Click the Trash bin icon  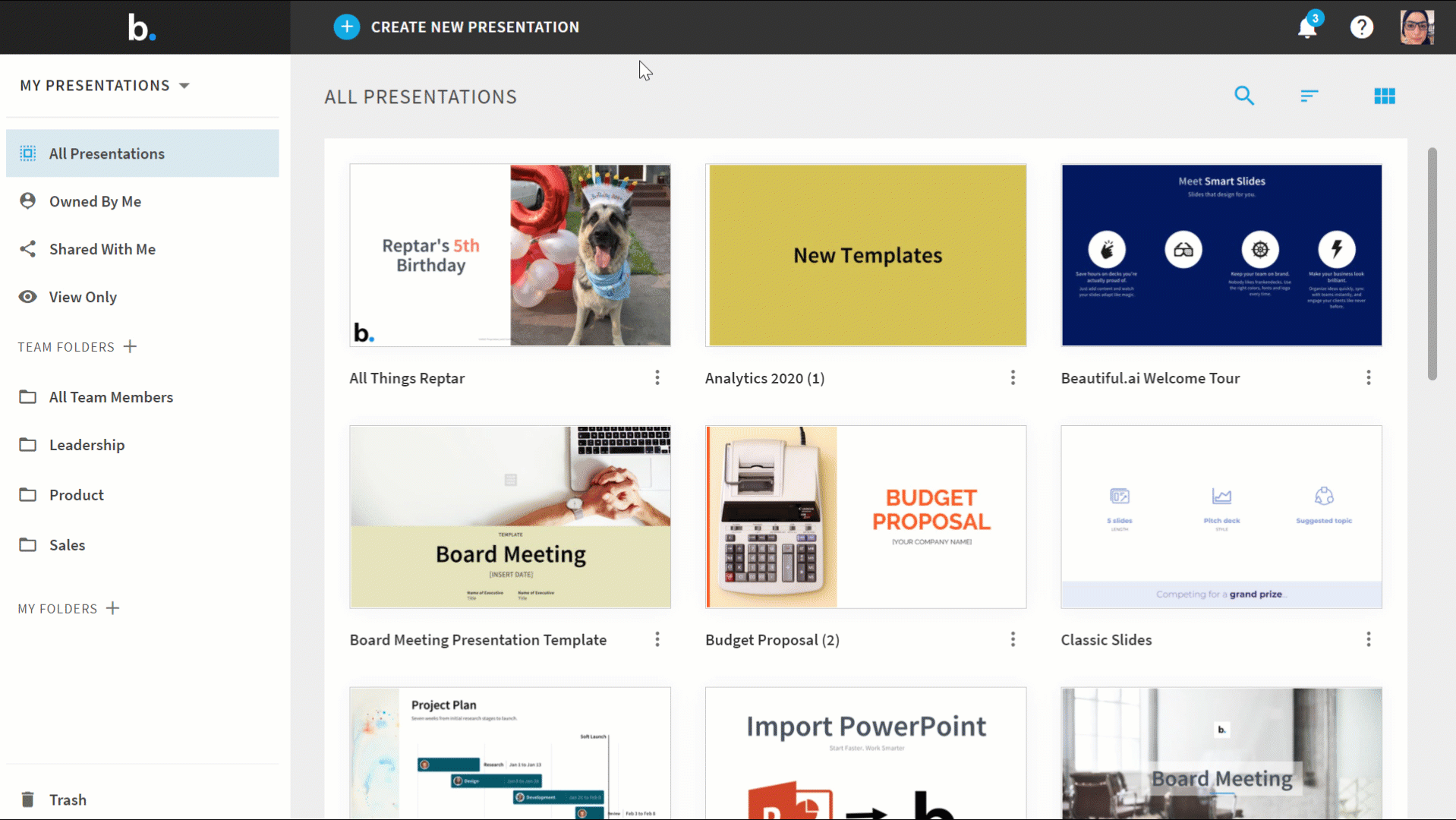pos(28,799)
